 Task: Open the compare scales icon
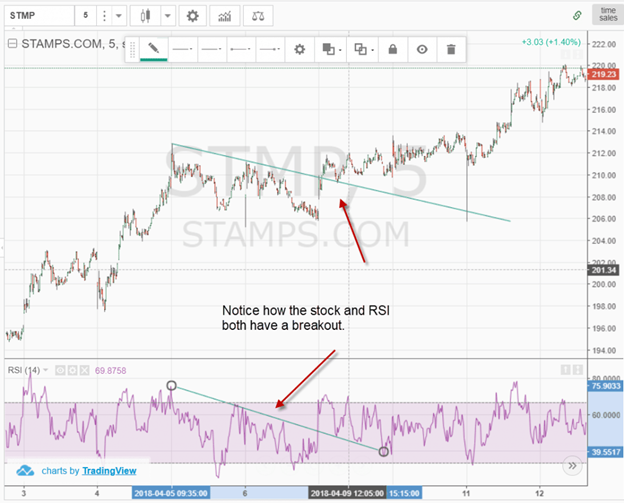click(258, 16)
